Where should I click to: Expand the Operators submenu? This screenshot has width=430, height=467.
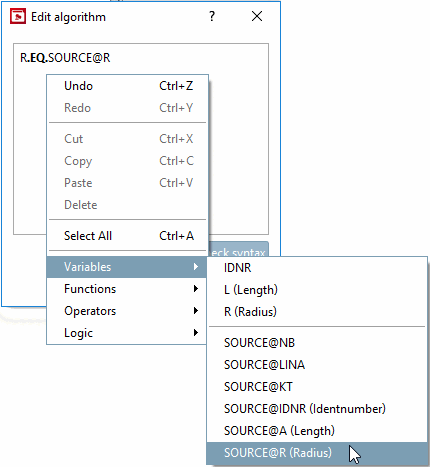click(x=128, y=311)
